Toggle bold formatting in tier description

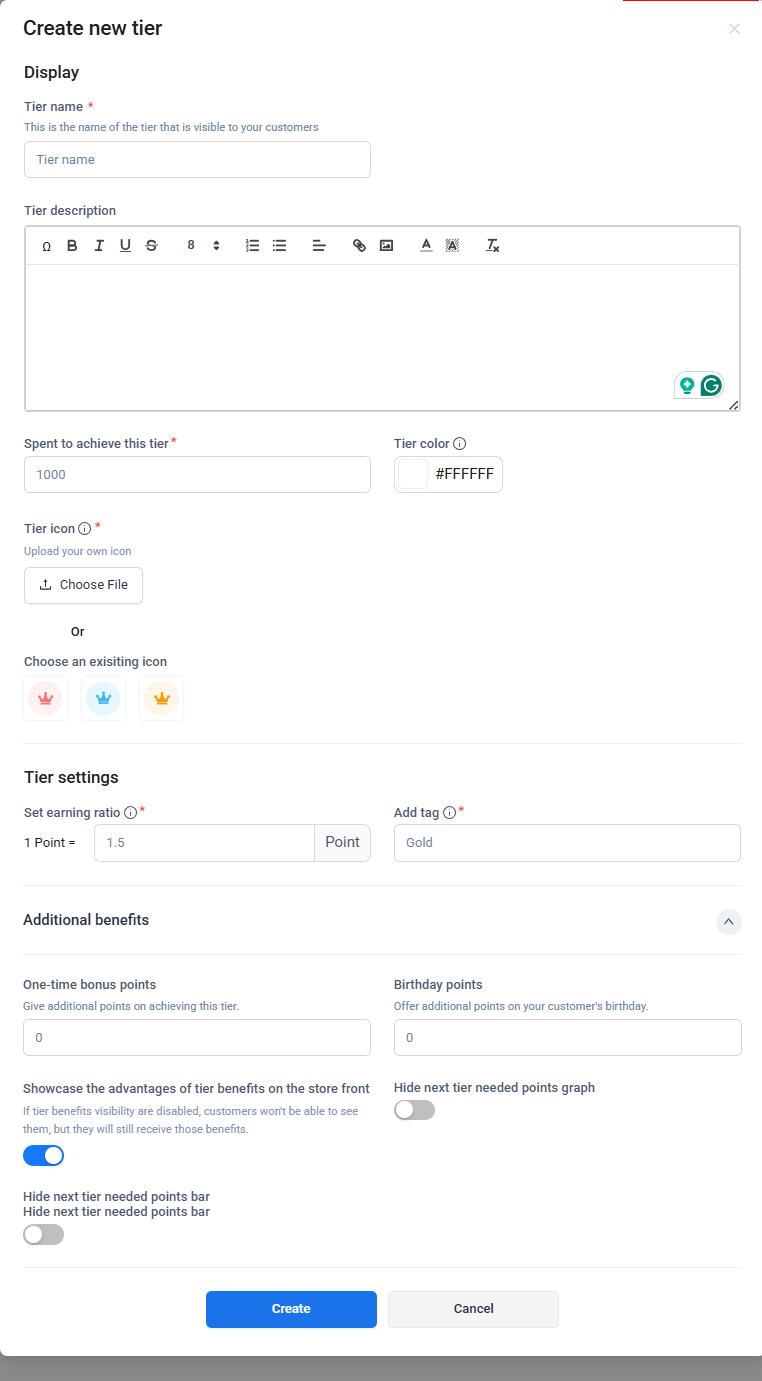tap(72, 245)
